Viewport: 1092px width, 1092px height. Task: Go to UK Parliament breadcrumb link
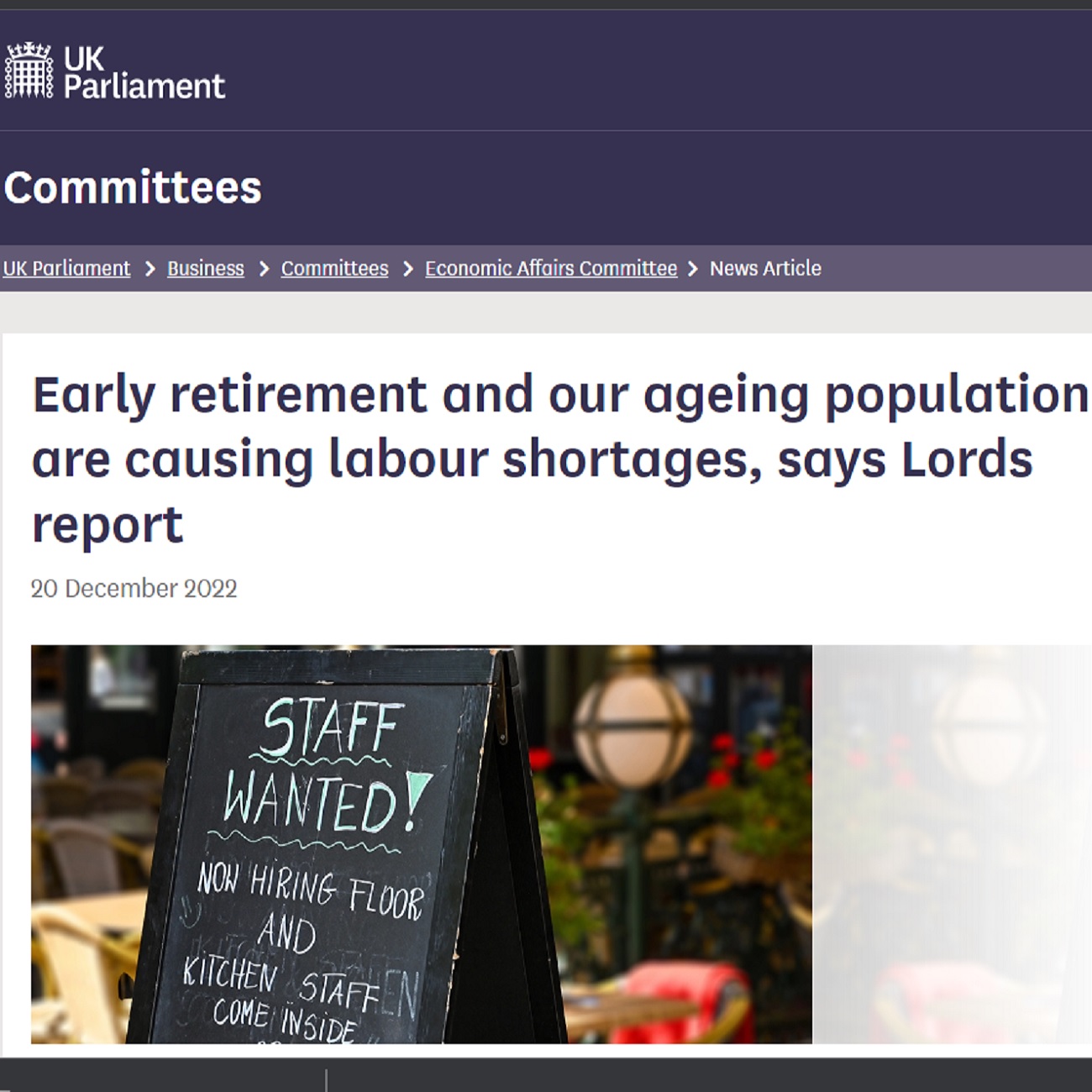click(x=66, y=269)
